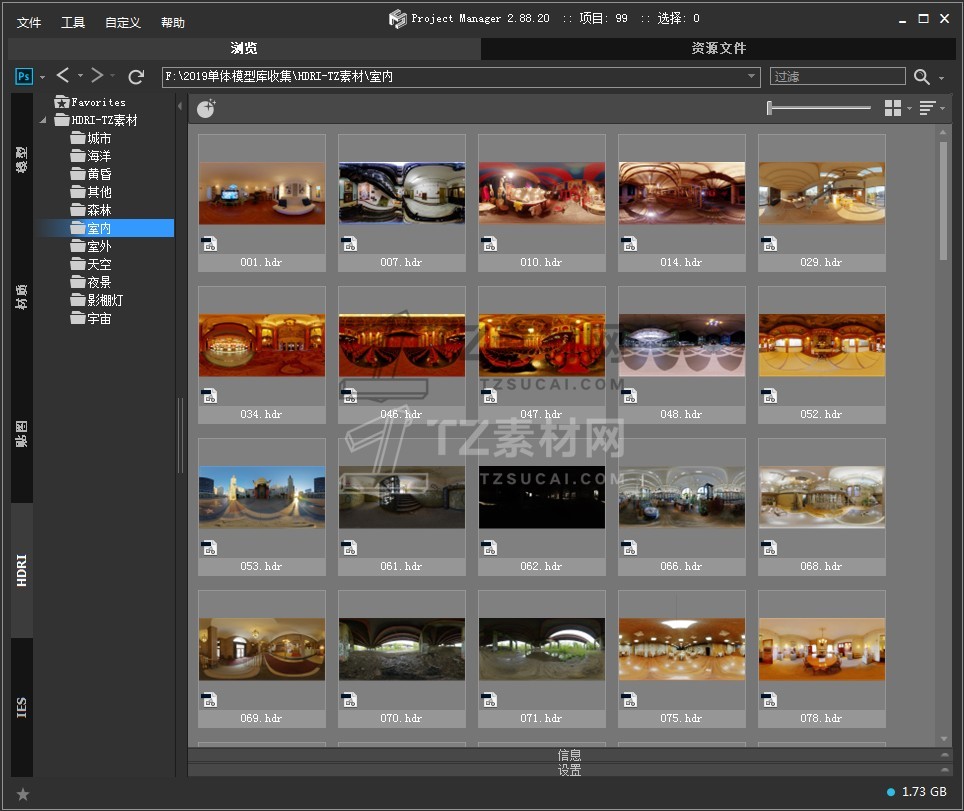Viewport: 964px width, 811px height.
Task: Select the HDRI vertical side tab
Action: pyautogui.click(x=22, y=570)
